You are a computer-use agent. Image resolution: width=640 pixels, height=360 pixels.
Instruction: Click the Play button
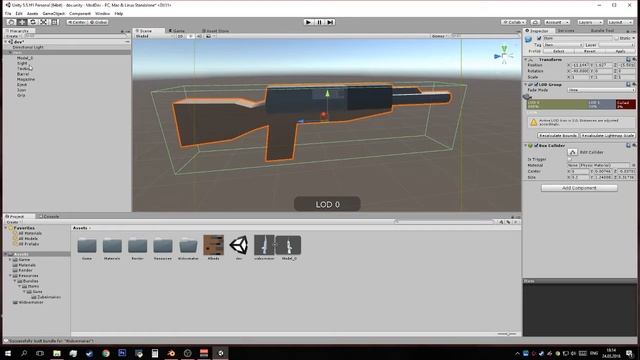coord(309,22)
